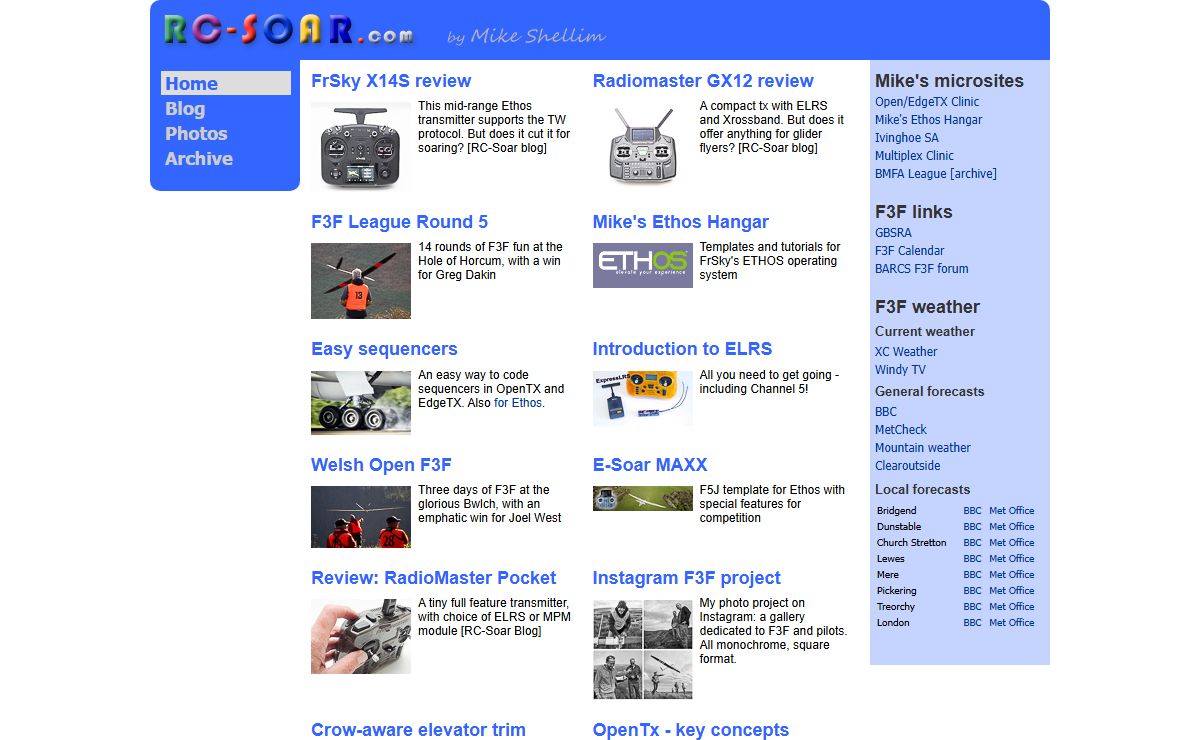Image resolution: width=1200 pixels, height=740 pixels.
Task: Open the BBC forecast for Church Stretton
Action: click(x=973, y=543)
